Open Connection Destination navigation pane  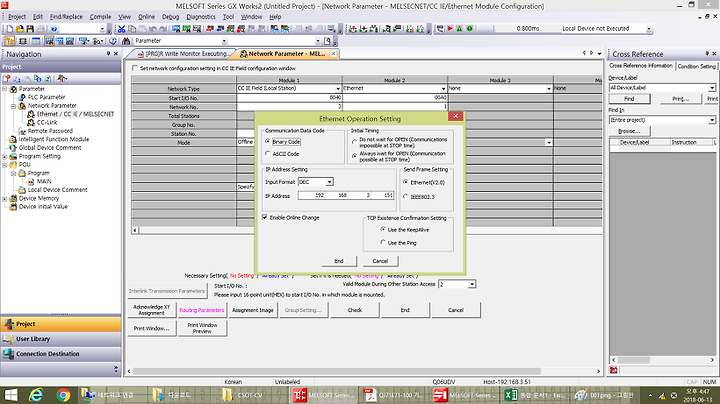[61, 354]
